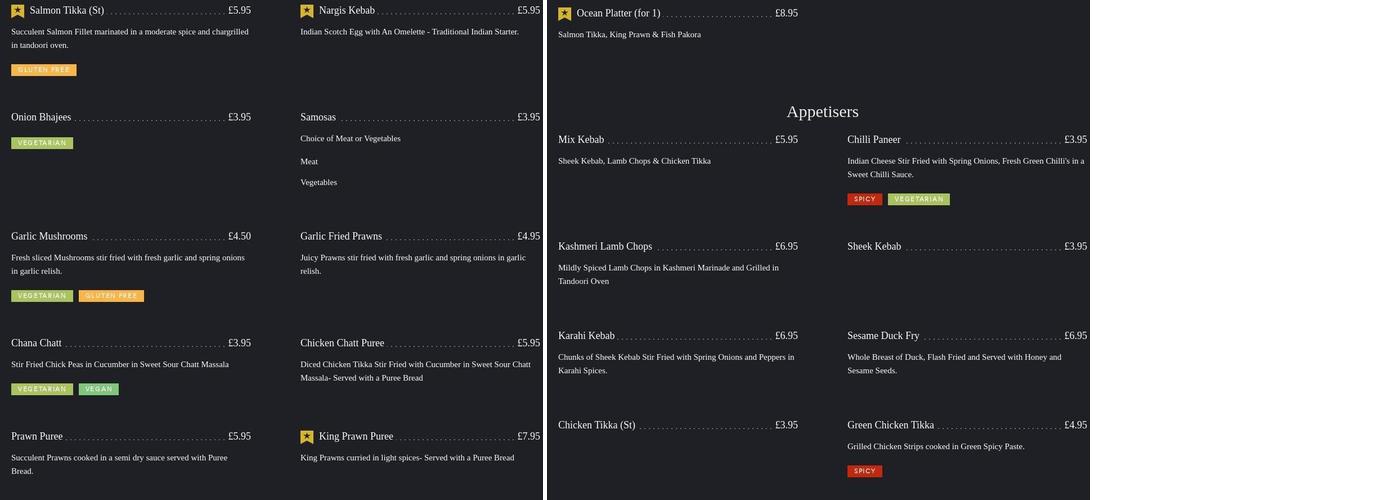
Task: Click the Spicy tag under Chilli Paneer
Action: pos(865,199)
